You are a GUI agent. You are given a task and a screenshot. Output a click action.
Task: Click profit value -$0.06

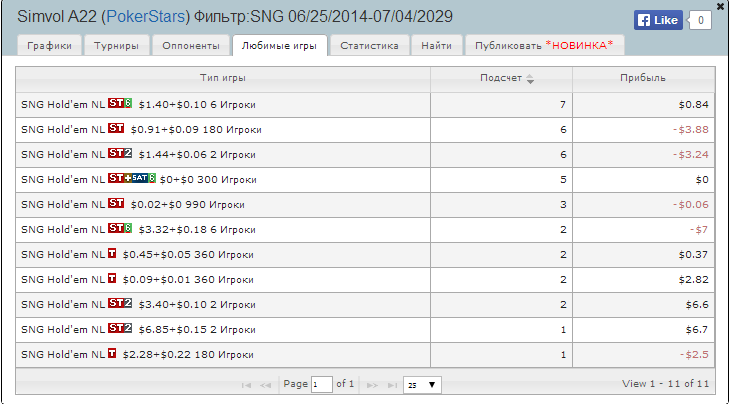tap(690, 205)
